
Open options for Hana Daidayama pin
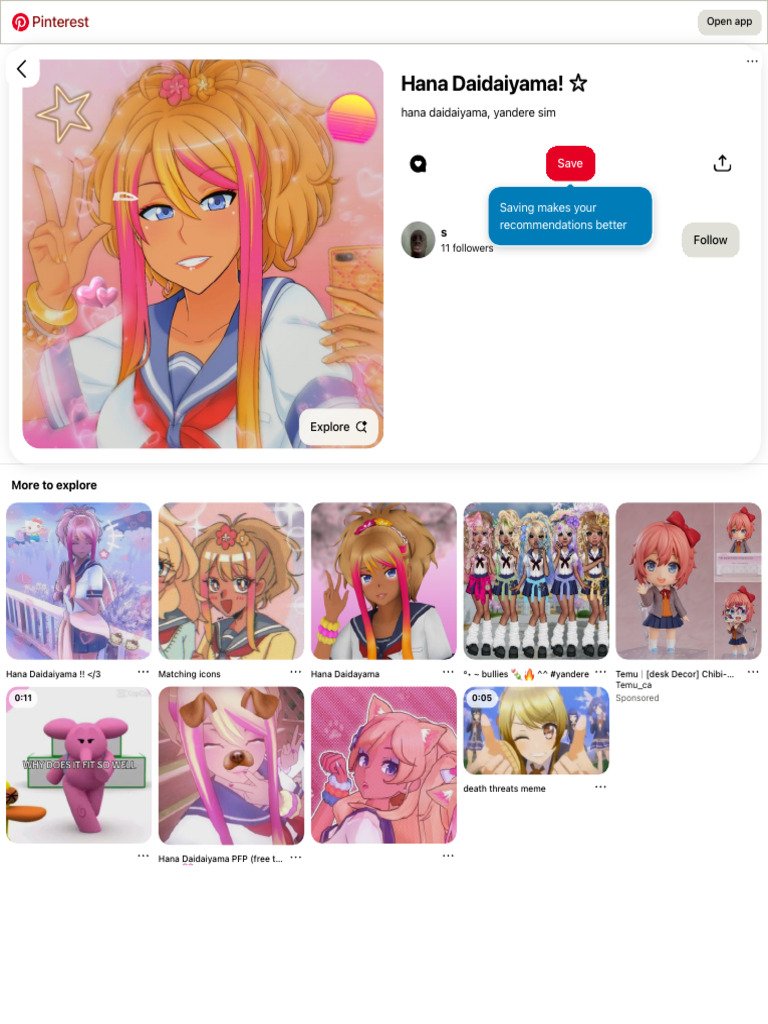coord(448,672)
